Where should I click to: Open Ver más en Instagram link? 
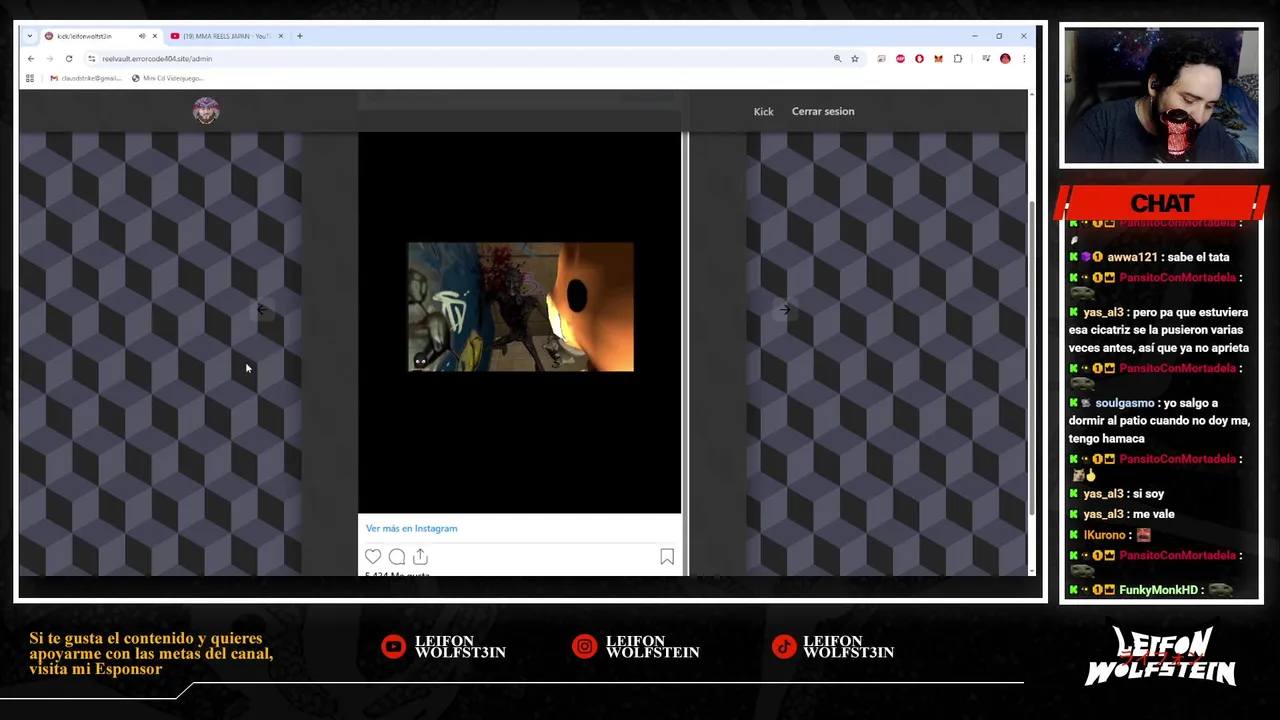click(411, 528)
